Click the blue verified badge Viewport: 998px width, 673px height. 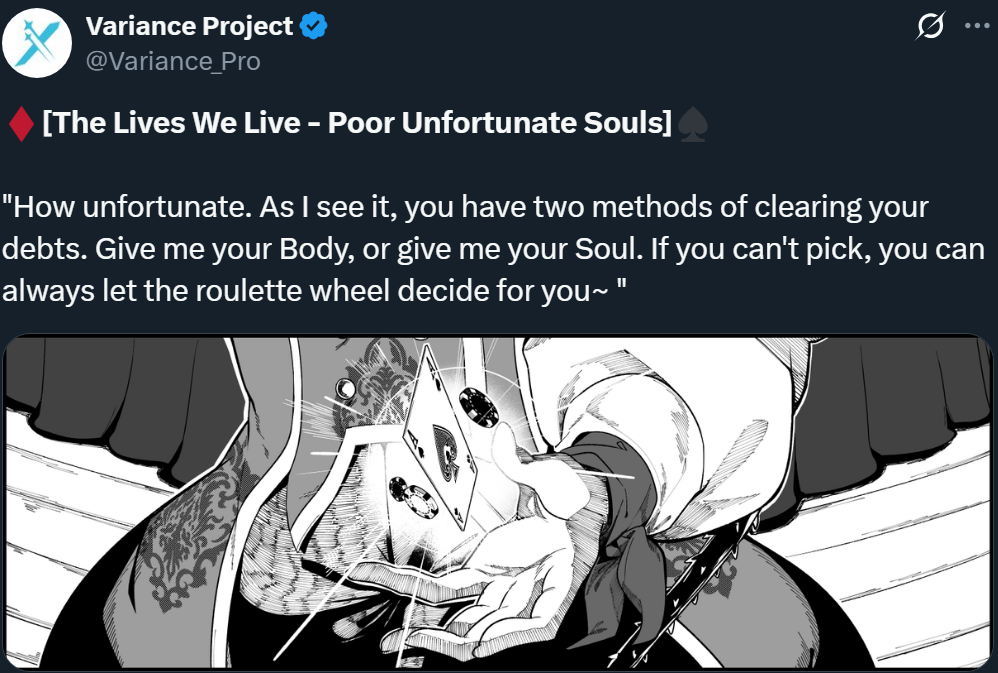coord(315,27)
